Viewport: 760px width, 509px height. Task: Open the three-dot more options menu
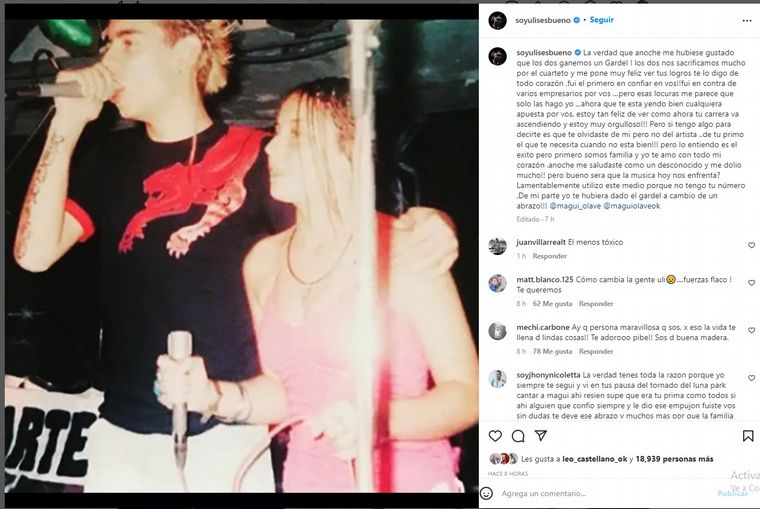click(x=747, y=20)
